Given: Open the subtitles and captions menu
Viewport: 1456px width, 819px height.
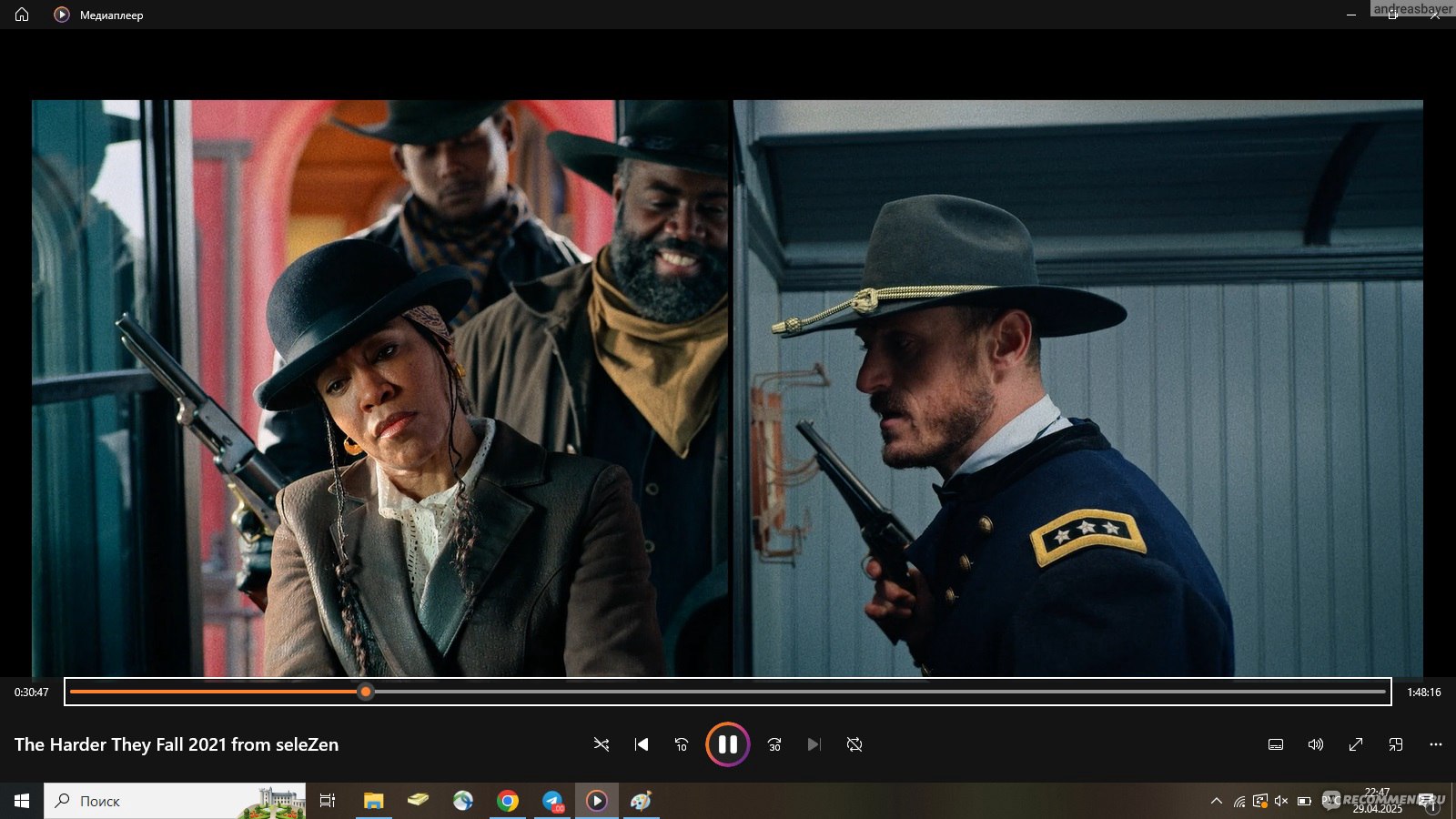Looking at the screenshot, I should [1276, 744].
